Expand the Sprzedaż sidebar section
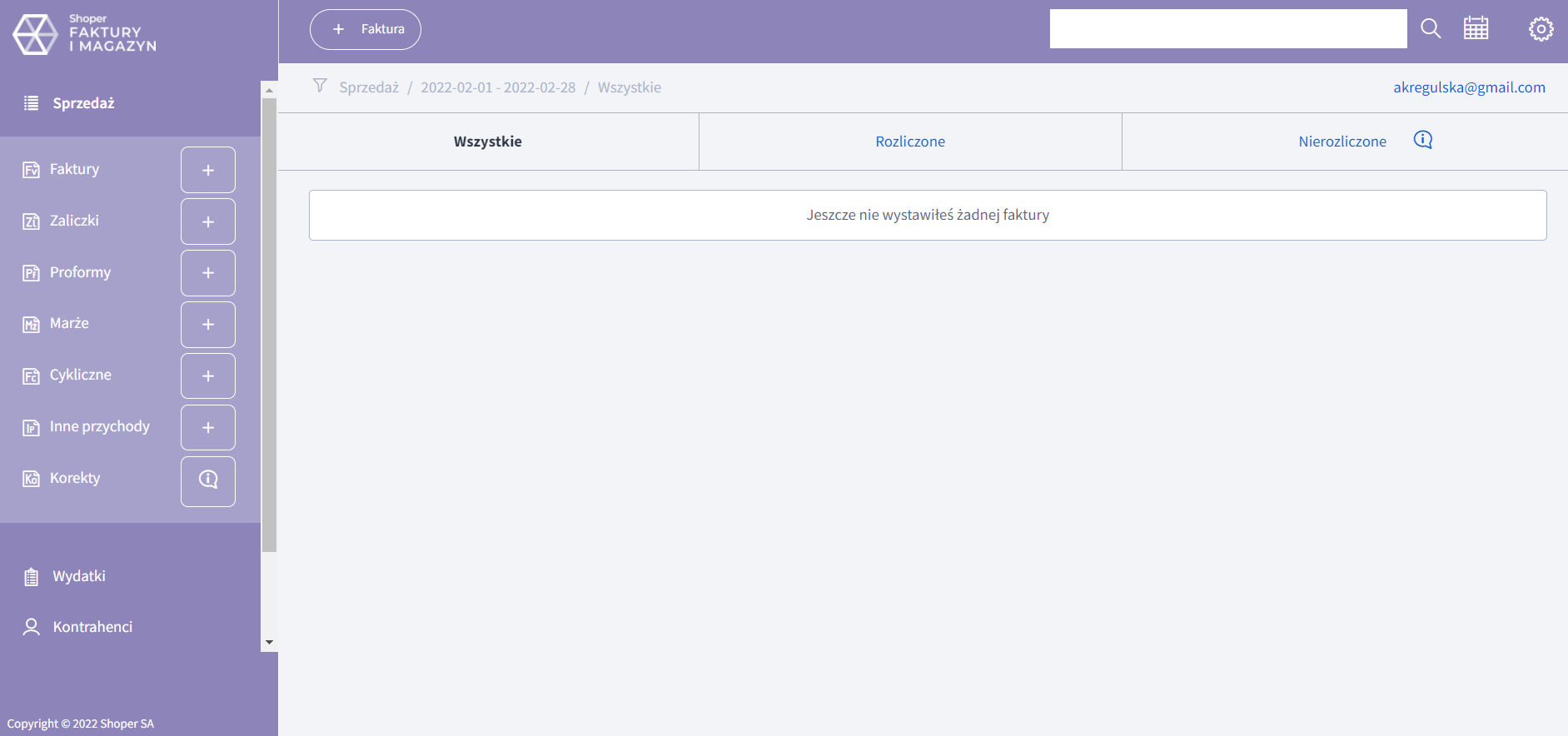The height and width of the screenshot is (736, 1568). point(83,103)
